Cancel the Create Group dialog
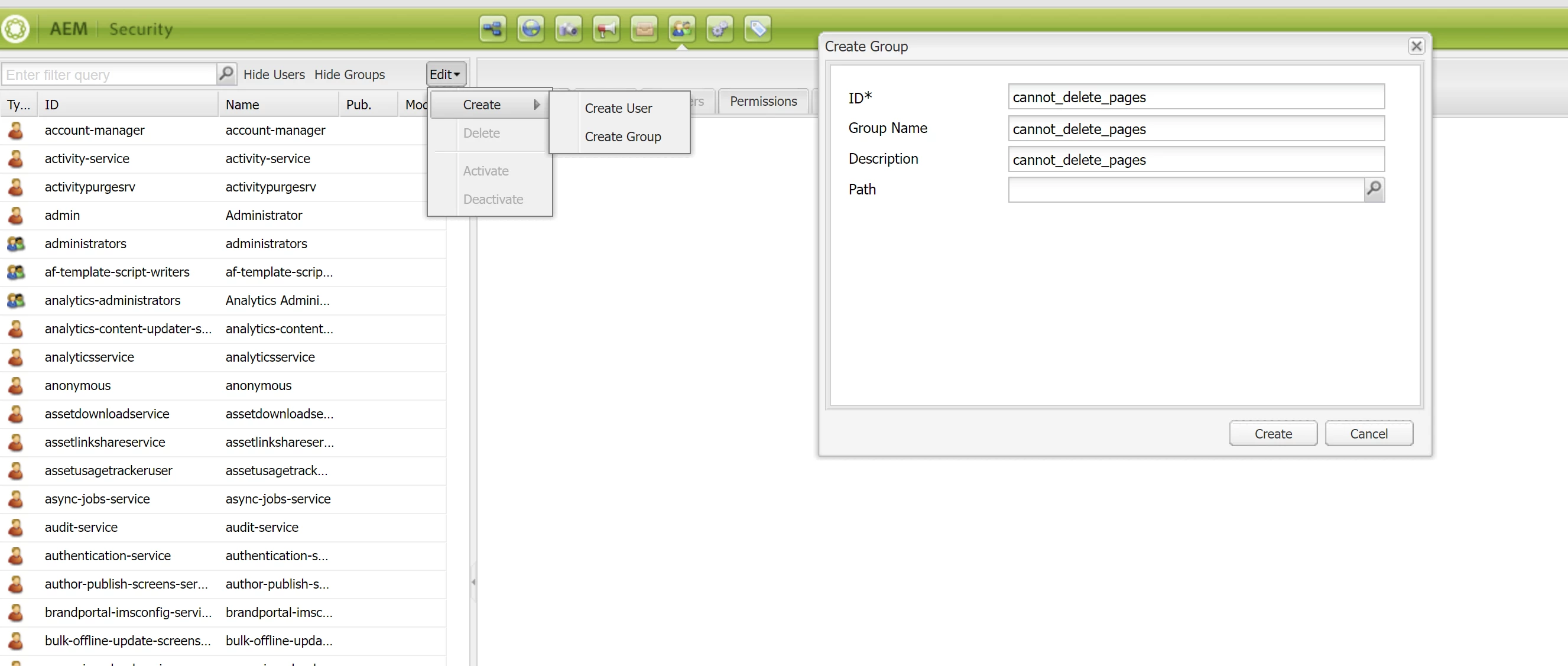This screenshot has width=1568, height=666. pos(1368,433)
